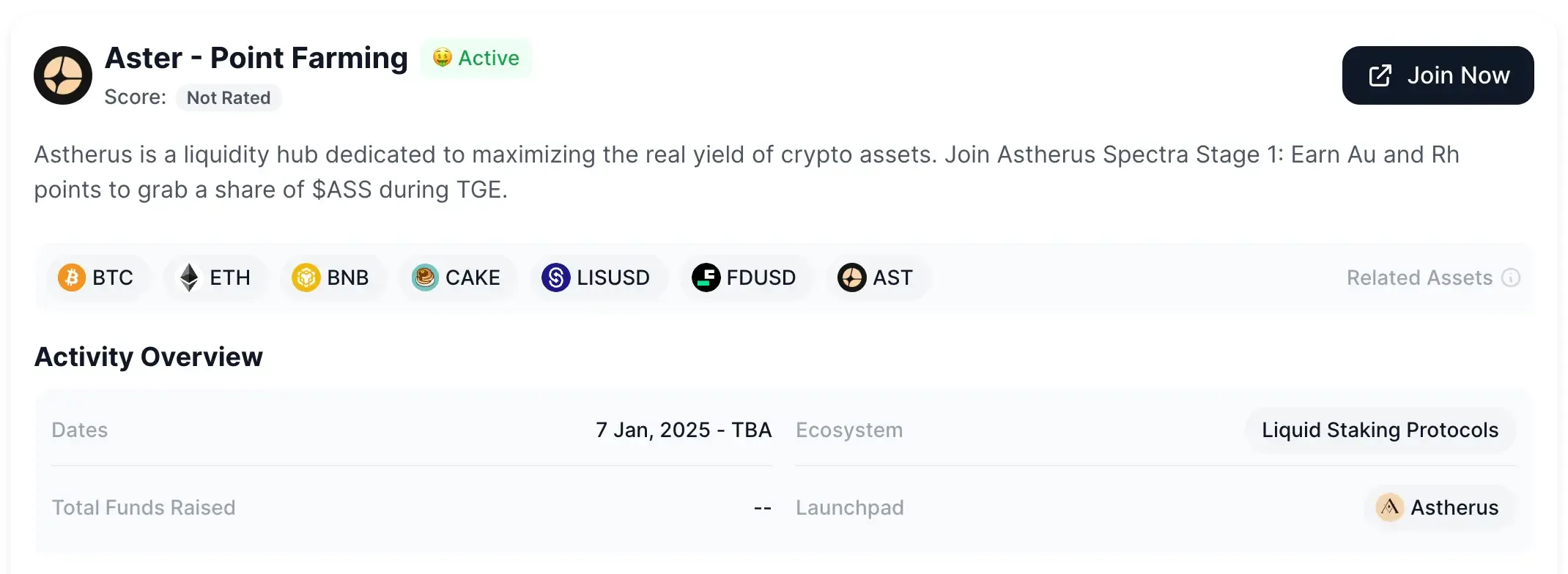This screenshot has width=1568, height=574.
Task: Select the Liquid Staking Protocols tag
Action: click(x=1380, y=430)
